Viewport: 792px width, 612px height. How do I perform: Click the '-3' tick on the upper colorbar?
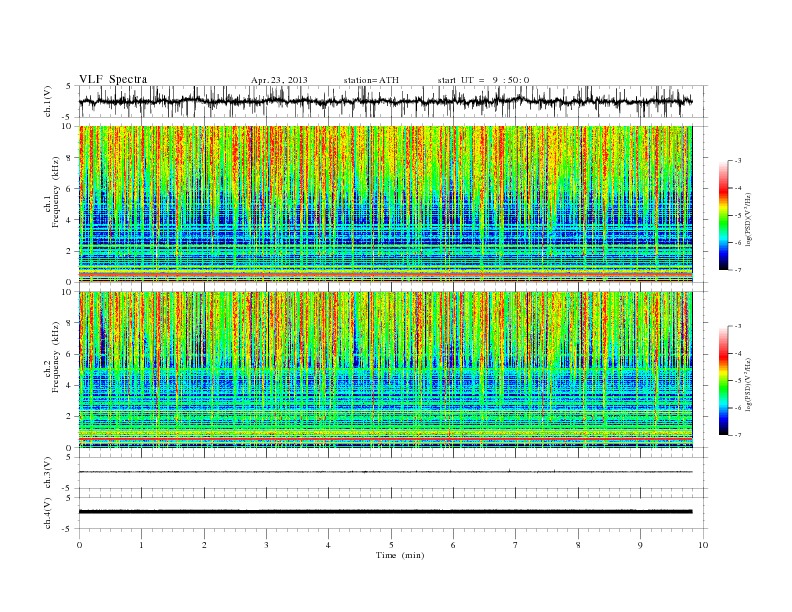tap(738, 161)
